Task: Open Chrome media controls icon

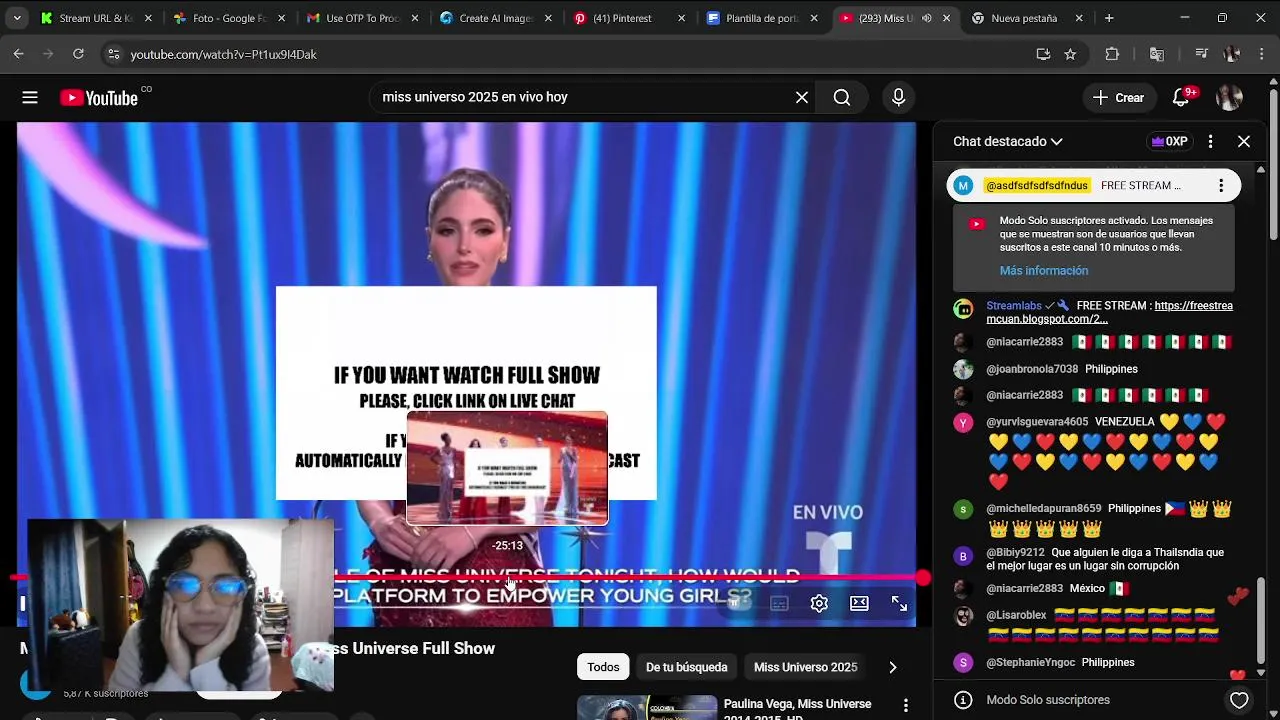Action: (x=1201, y=54)
